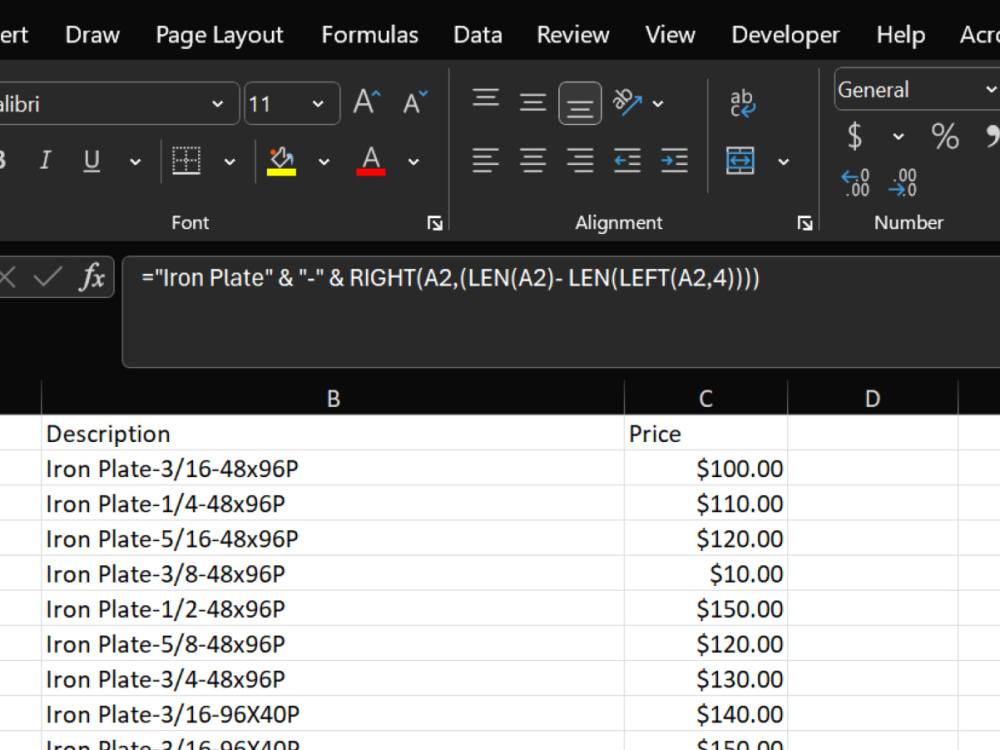This screenshot has height=750, width=1000.
Task: Select the Description header cell
Action: click(x=333, y=434)
